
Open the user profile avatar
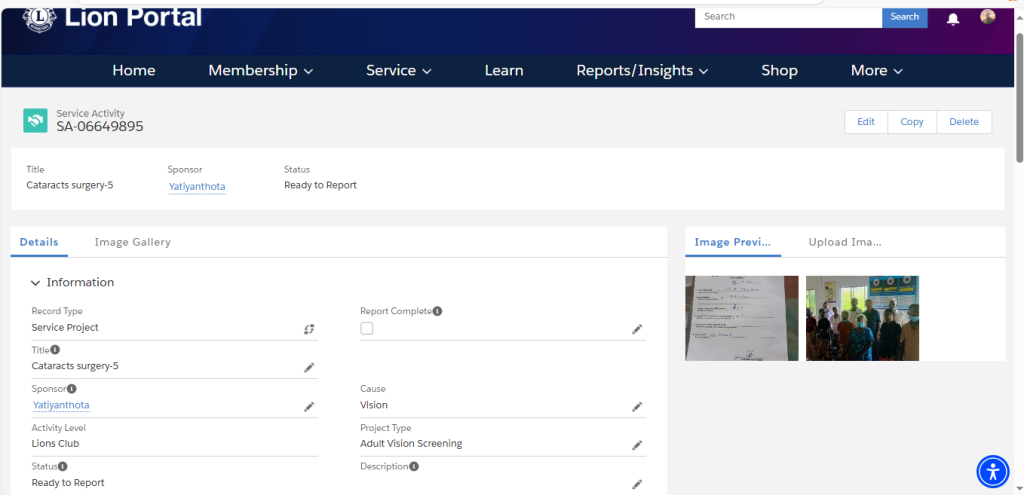coord(987,17)
